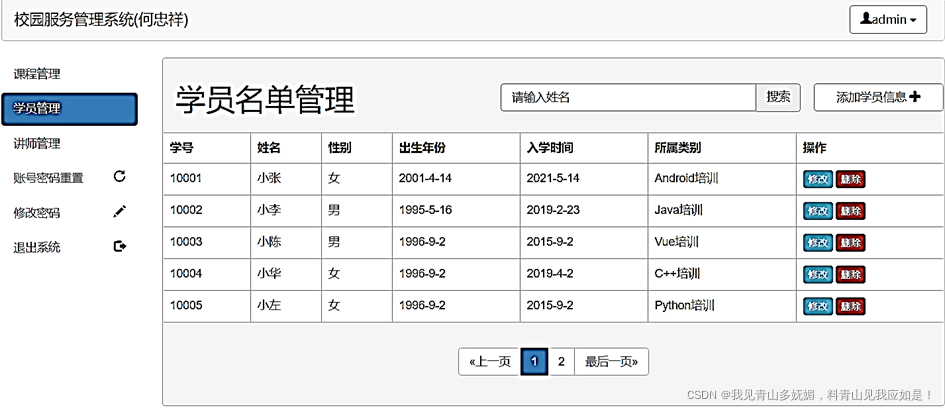The height and width of the screenshot is (410, 945).
Task: Click the 校园服务管理系统 title link
Action: point(101,20)
